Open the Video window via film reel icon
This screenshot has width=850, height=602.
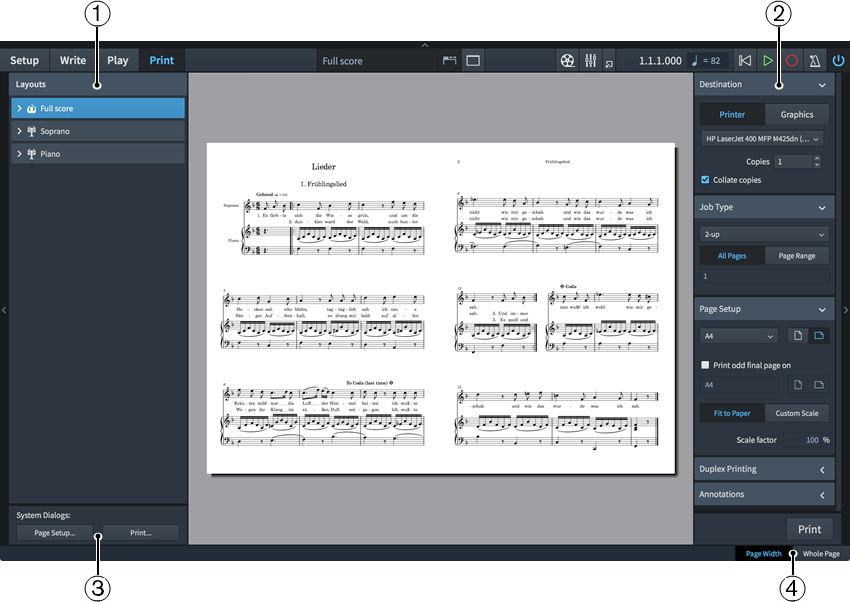click(568, 61)
